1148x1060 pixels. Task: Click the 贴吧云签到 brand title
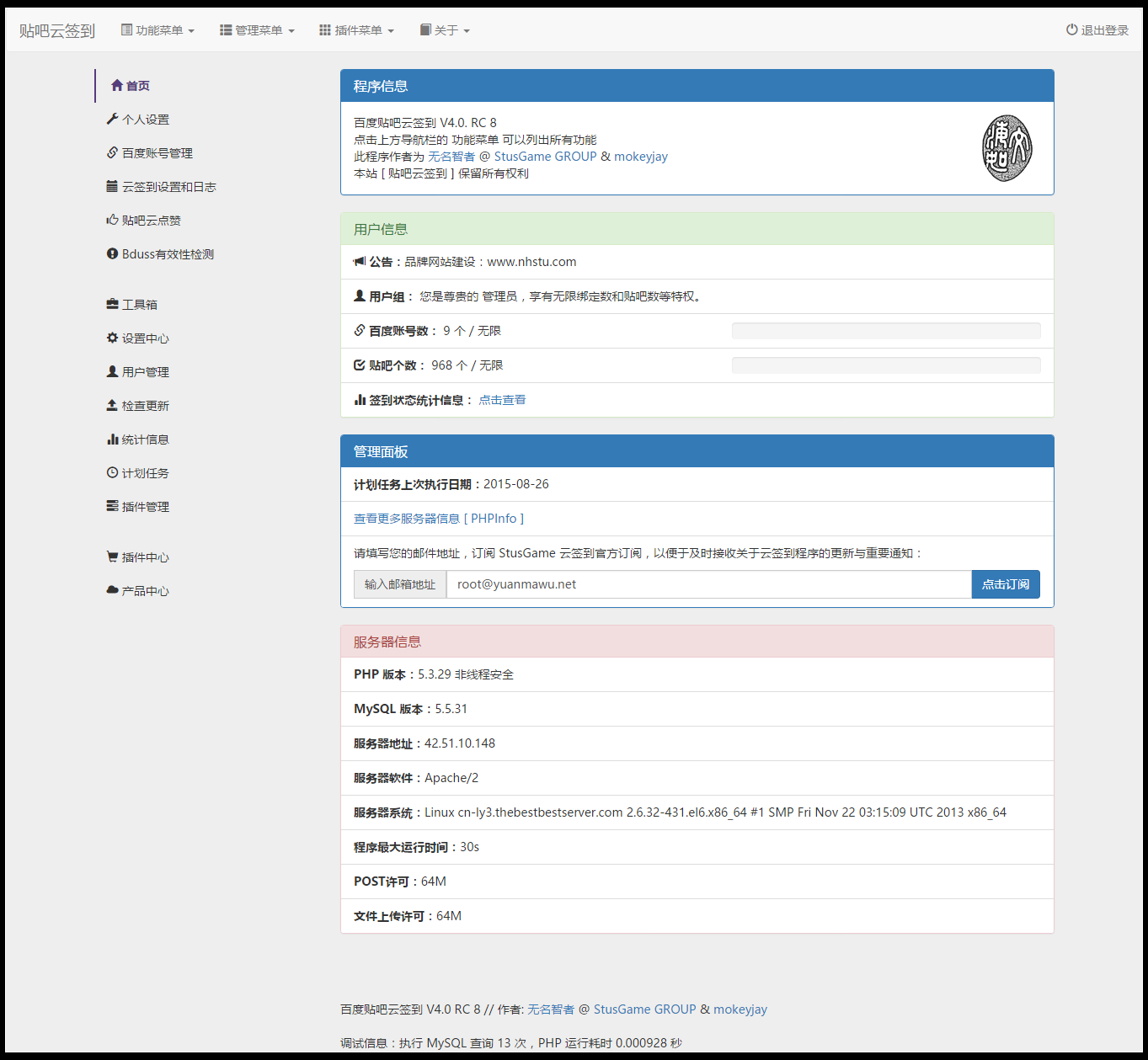[57, 31]
